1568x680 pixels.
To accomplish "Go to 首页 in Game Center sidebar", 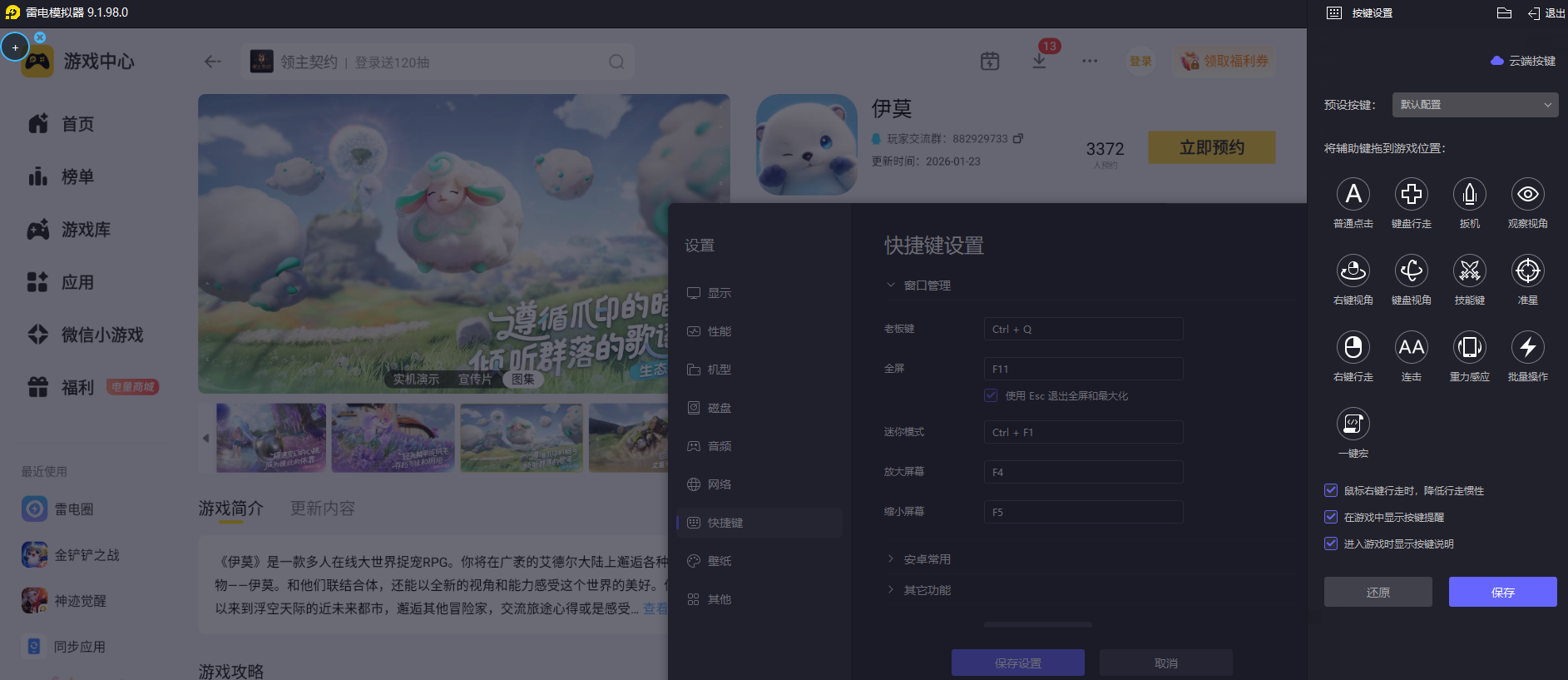I will [61, 124].
